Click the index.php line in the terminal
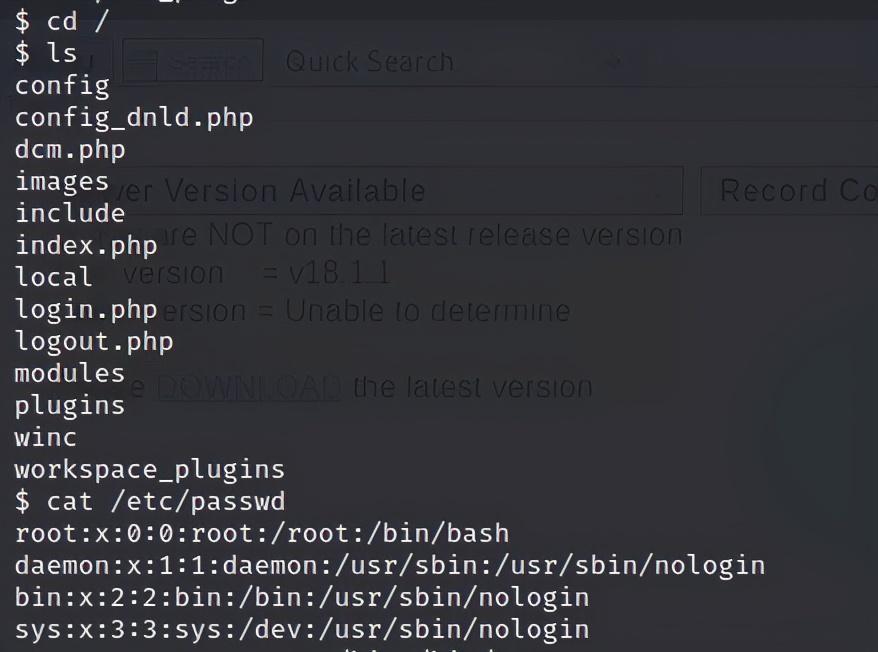This screenshot has height=652, width=878. coord(86,246)
